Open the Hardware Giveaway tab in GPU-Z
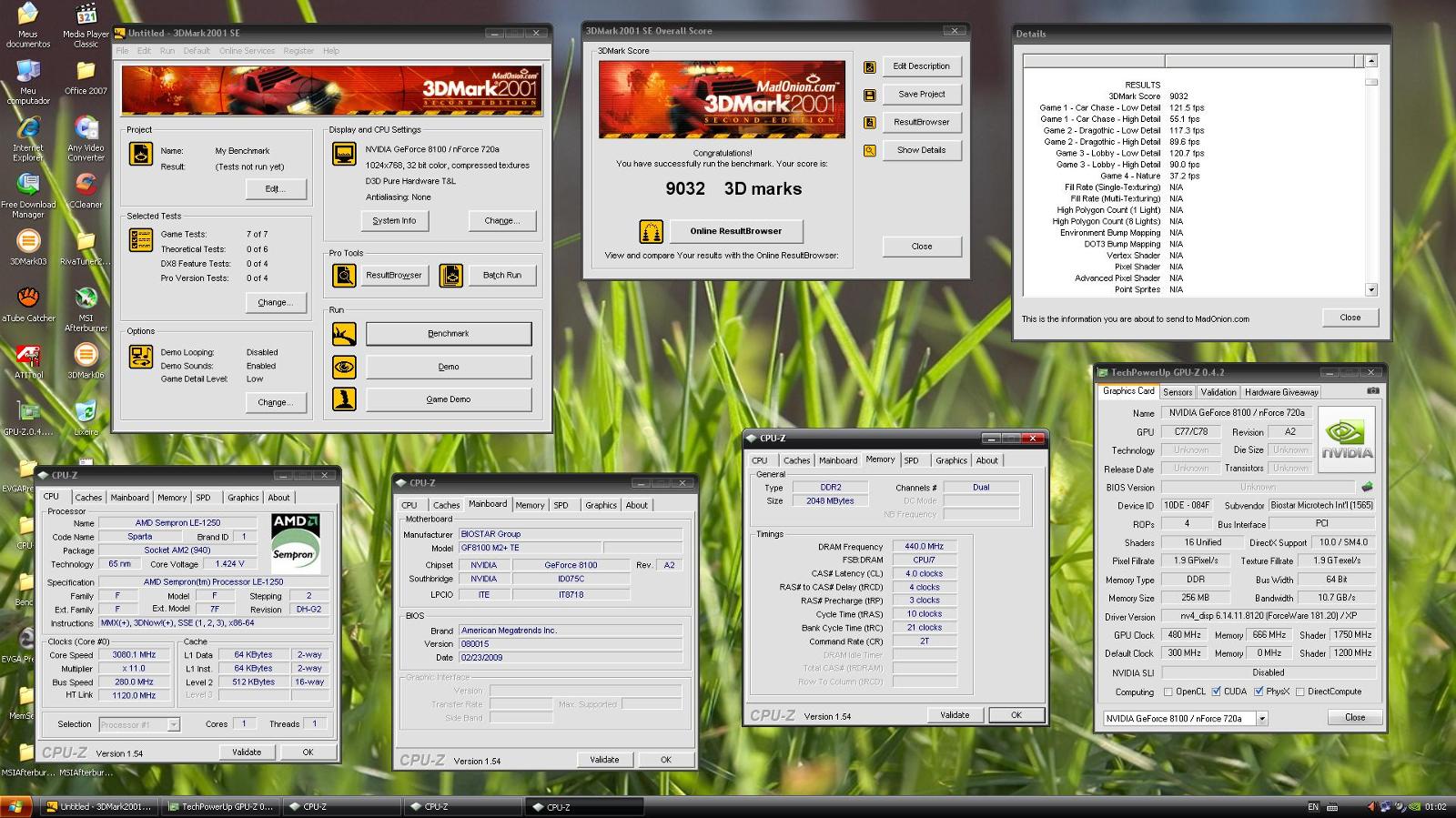1456x818 pixels. tap(1281, 392)
